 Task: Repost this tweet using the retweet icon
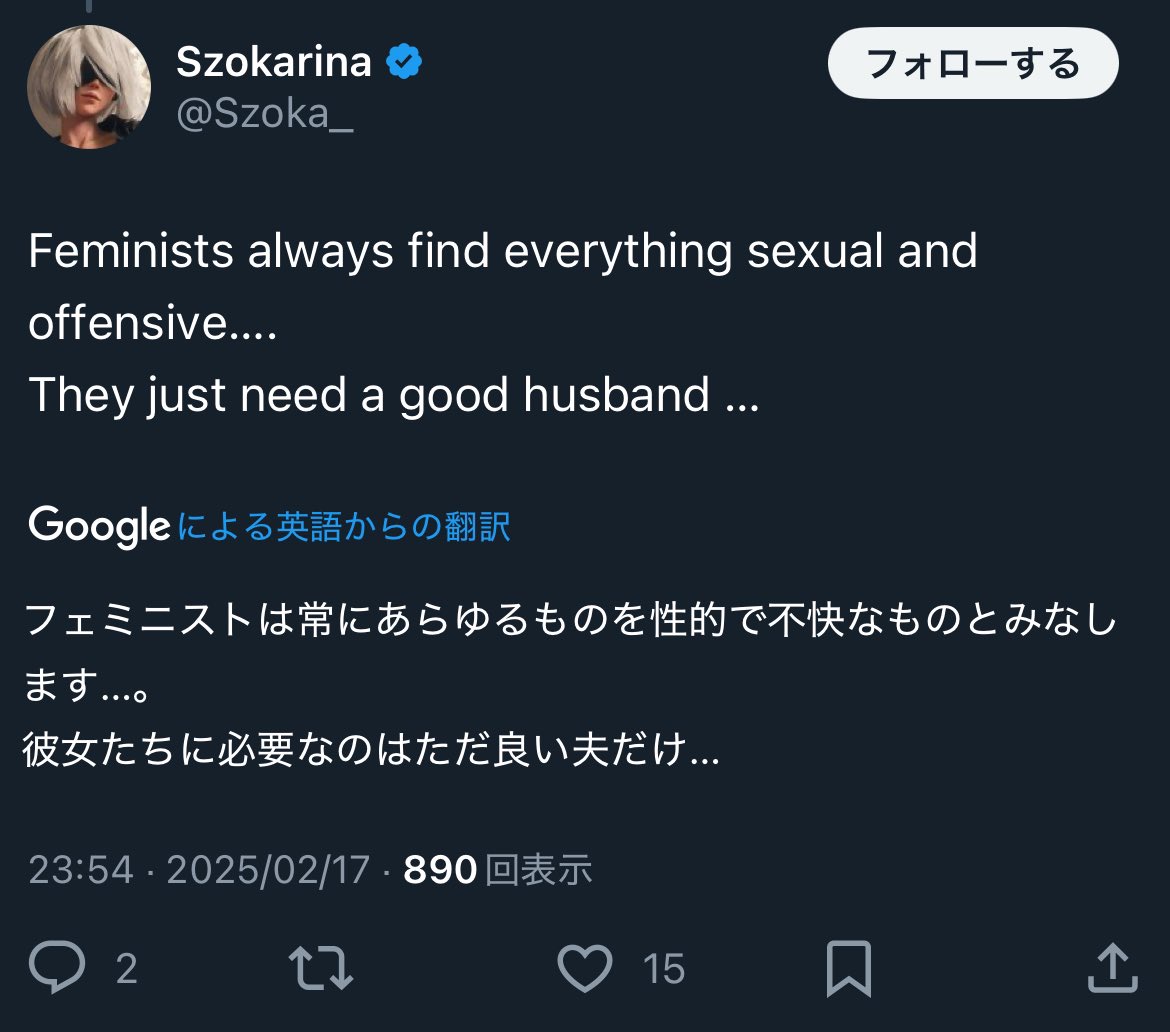click(320, 968)
